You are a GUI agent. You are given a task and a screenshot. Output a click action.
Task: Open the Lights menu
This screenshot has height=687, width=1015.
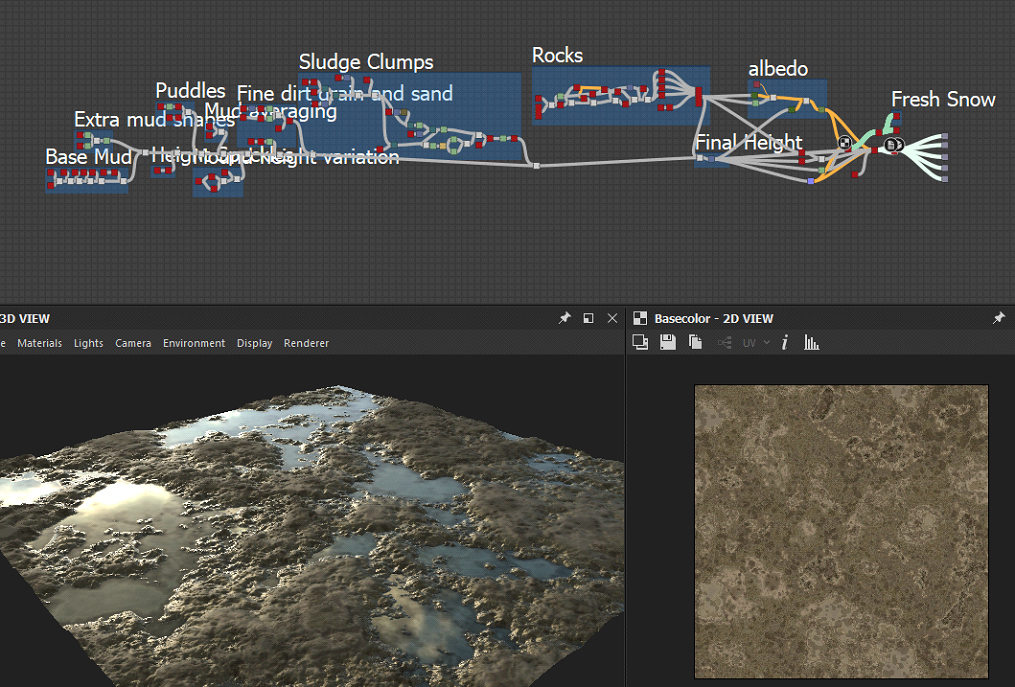click(88, 343)
